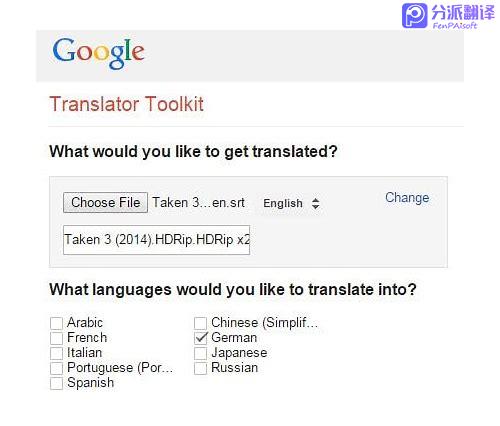Screen dimensions: 500x426
Task: Click the Taken 3 title input field
Action: point(156,240)
